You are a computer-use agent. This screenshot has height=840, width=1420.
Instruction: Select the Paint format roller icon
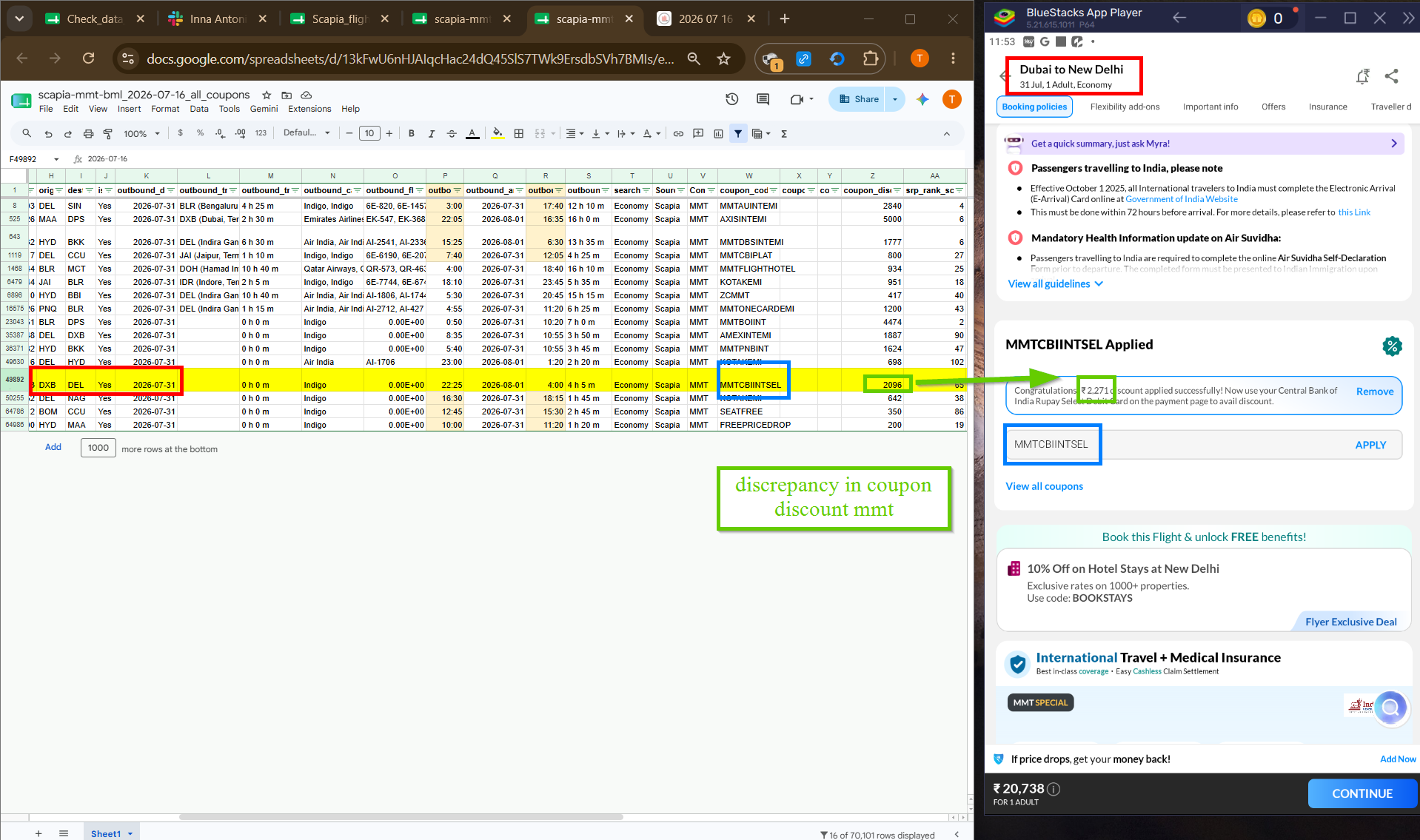click(x=108, y=133)
